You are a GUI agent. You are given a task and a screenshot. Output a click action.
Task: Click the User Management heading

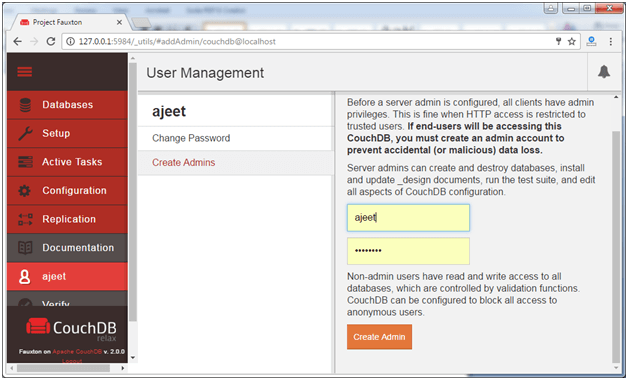tap(205, 73)
